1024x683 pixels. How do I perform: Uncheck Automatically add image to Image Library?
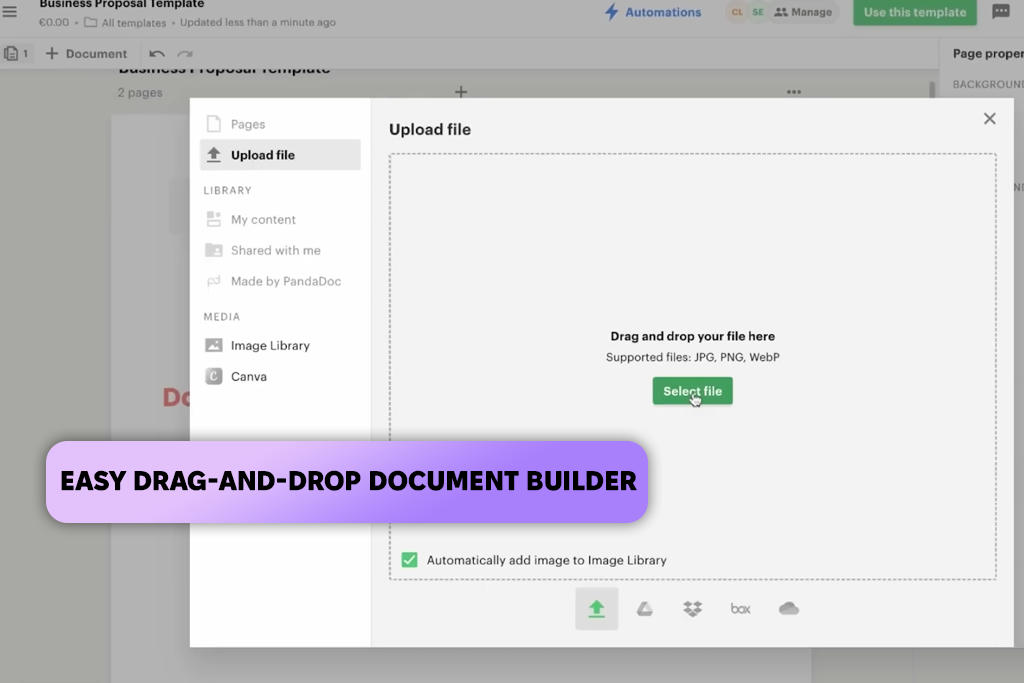pos(409,560)
